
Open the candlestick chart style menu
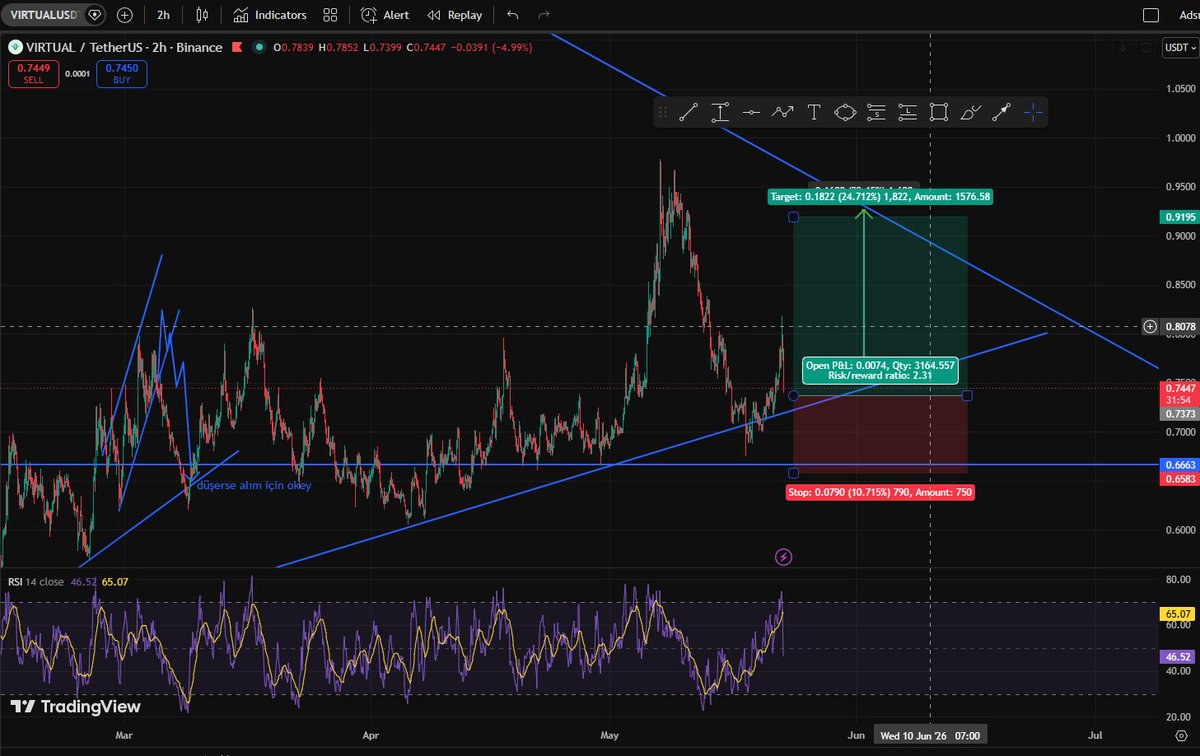coord(203,15)
